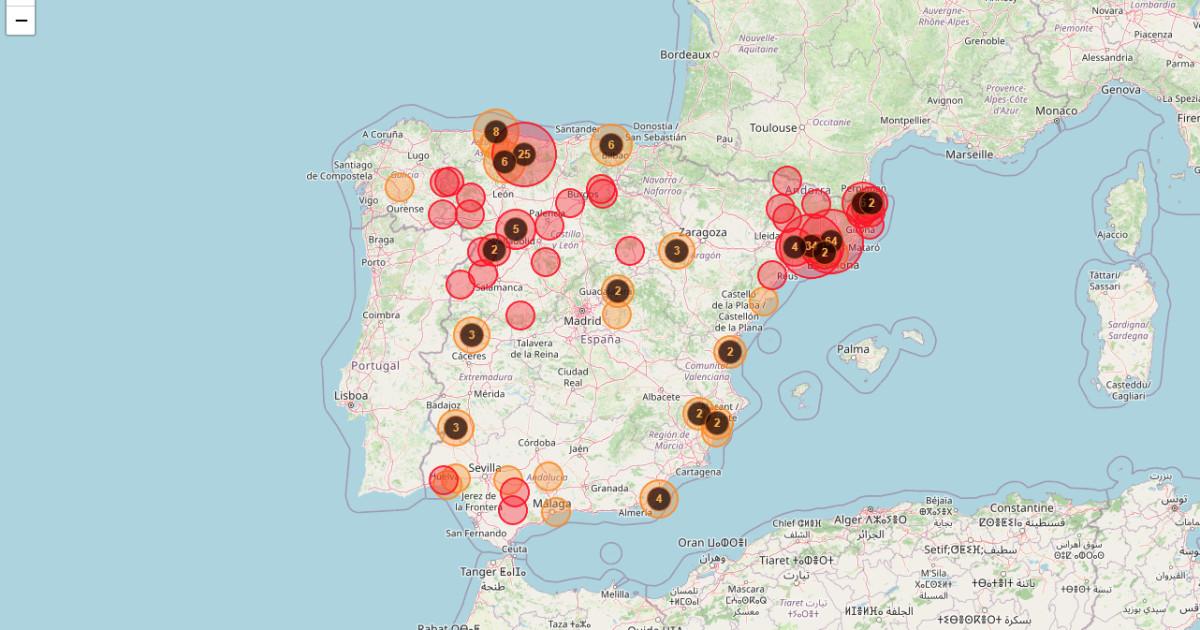Viewport: 1200px width, 630px height.
Task: Select the orange circle near Castelló de la Plana
Action: tap(763, 301)
